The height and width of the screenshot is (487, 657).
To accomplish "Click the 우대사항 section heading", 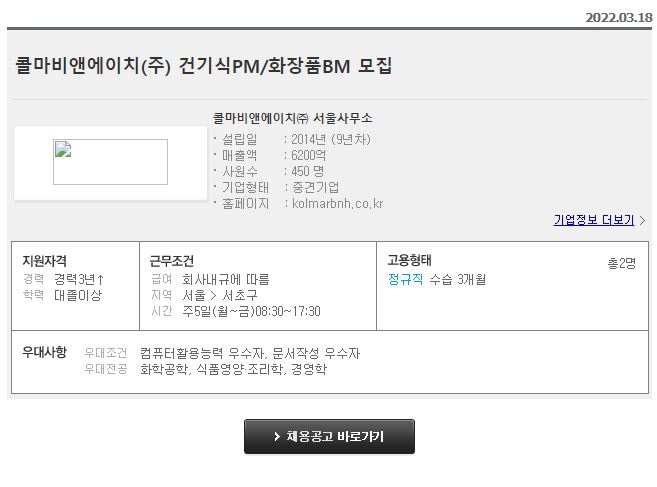I will point(44,352).
